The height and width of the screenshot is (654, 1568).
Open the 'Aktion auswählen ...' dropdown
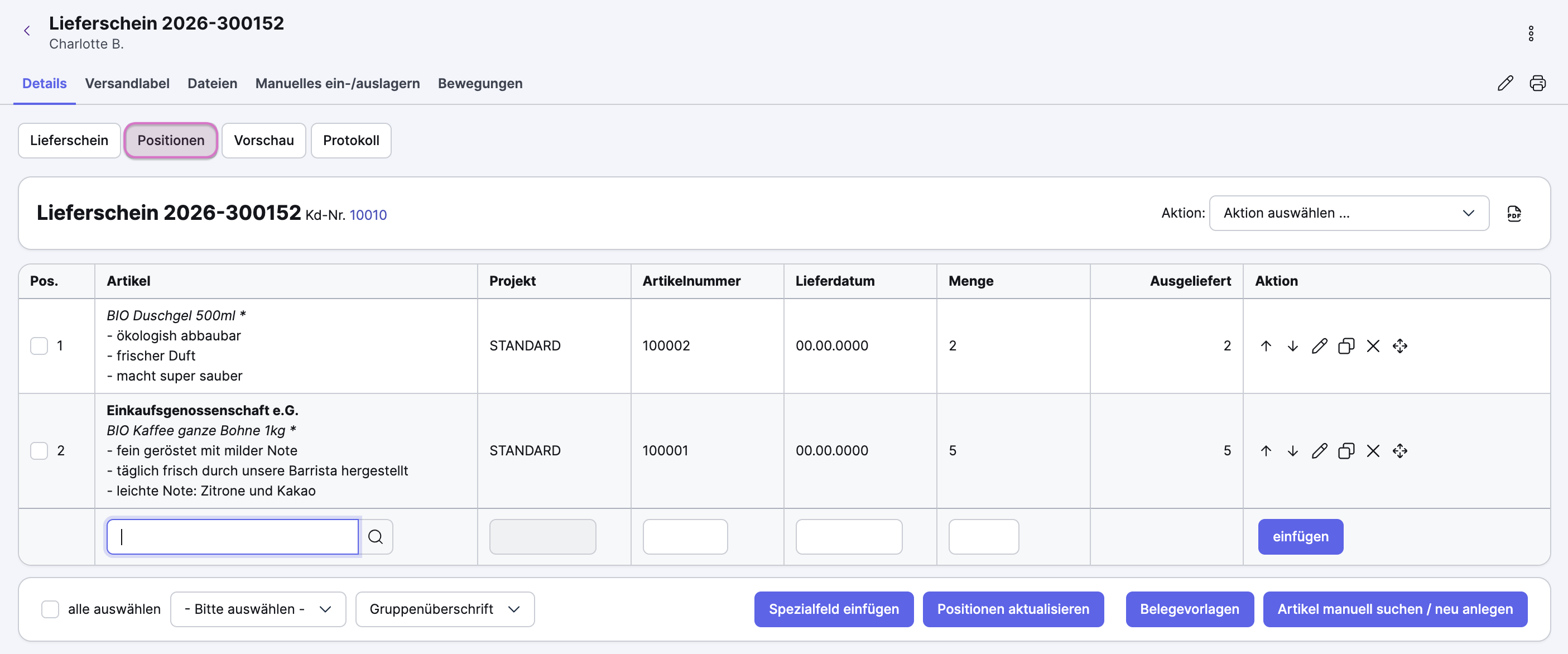(1348, 214)
